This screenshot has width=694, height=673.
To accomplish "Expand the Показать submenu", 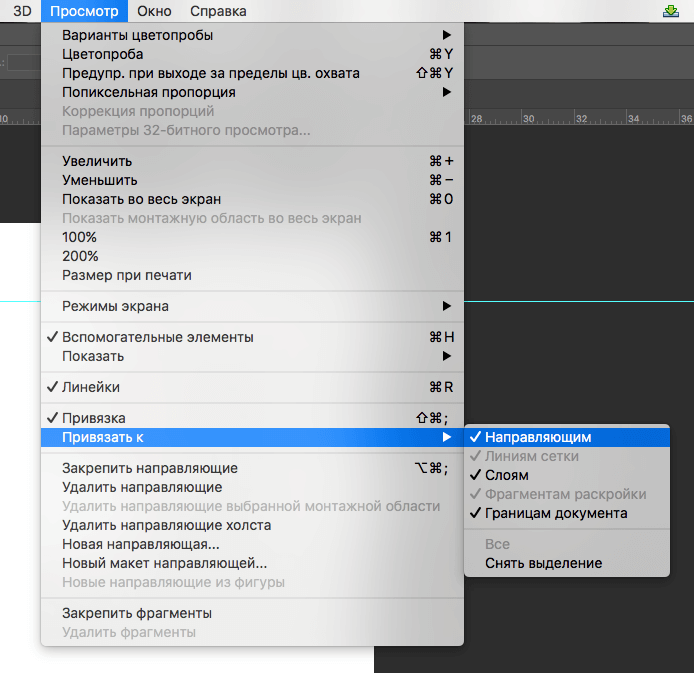I will [x=93, y=356].
